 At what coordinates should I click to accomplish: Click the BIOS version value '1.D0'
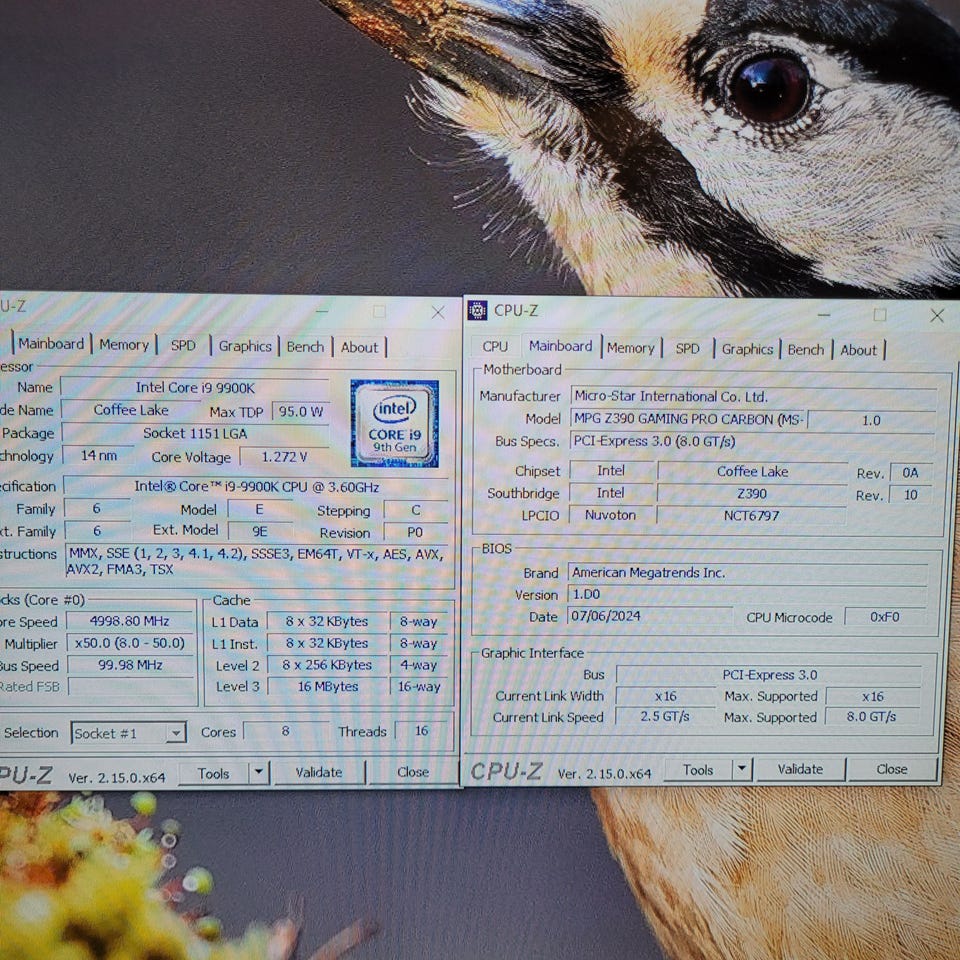748,594
